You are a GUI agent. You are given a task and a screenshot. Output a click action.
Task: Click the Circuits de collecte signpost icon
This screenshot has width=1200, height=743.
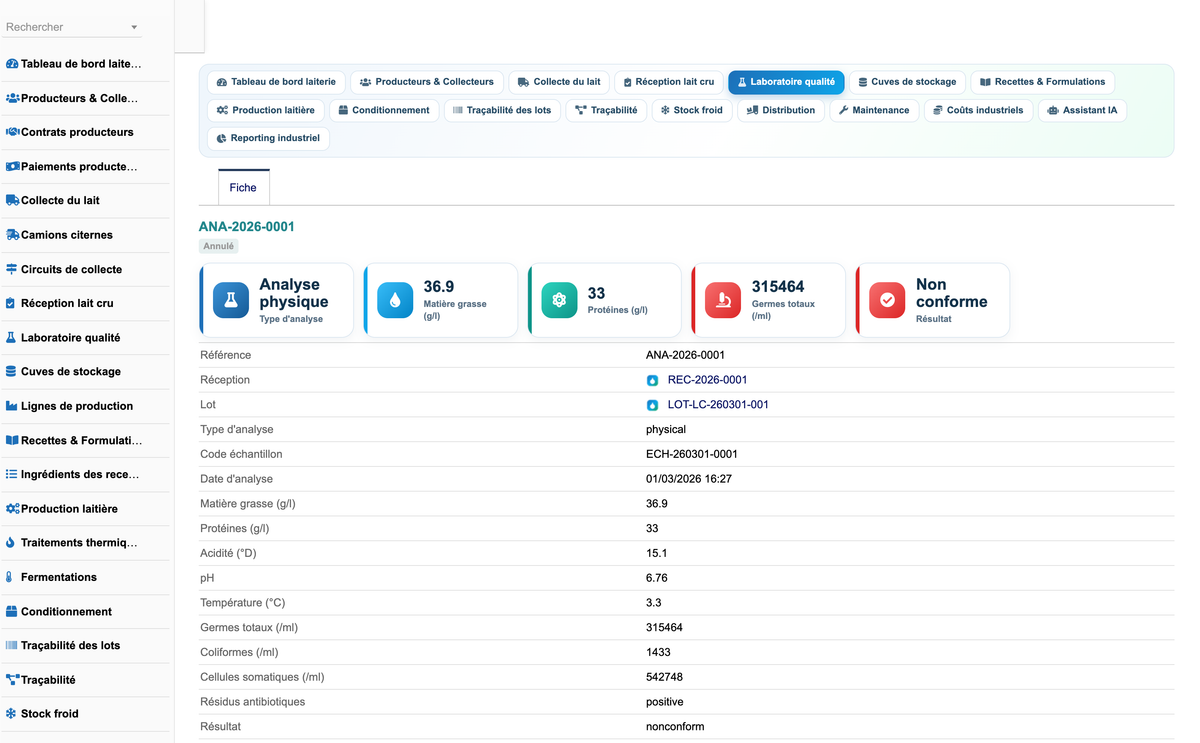pyautogui.click(x=12, y=269)
